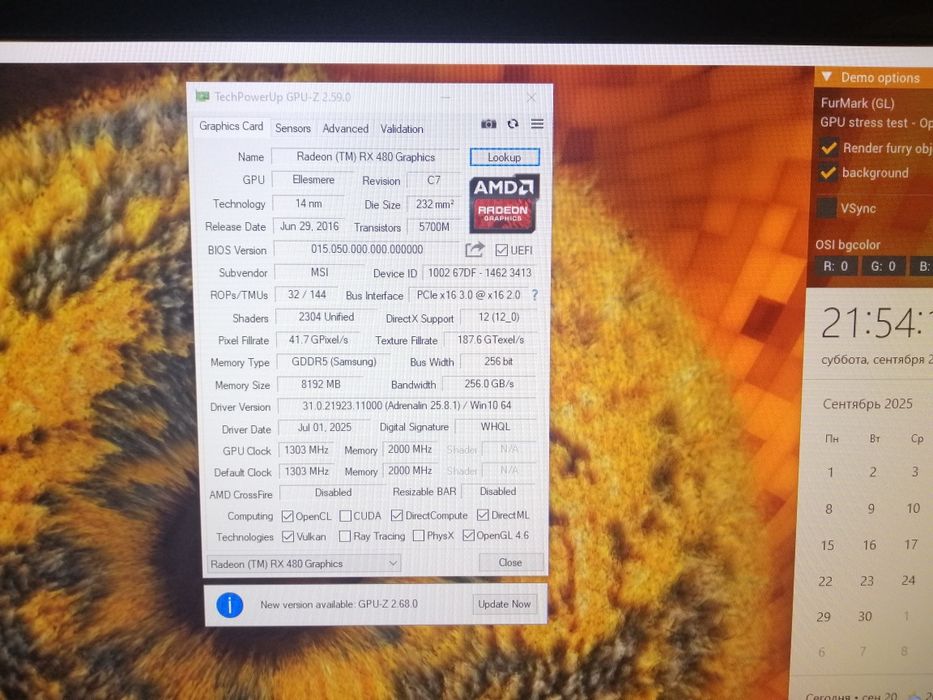Click the Сентябрь 2025 calendar header
Viewport: 933px width, 700px height.
click(868, 404)
